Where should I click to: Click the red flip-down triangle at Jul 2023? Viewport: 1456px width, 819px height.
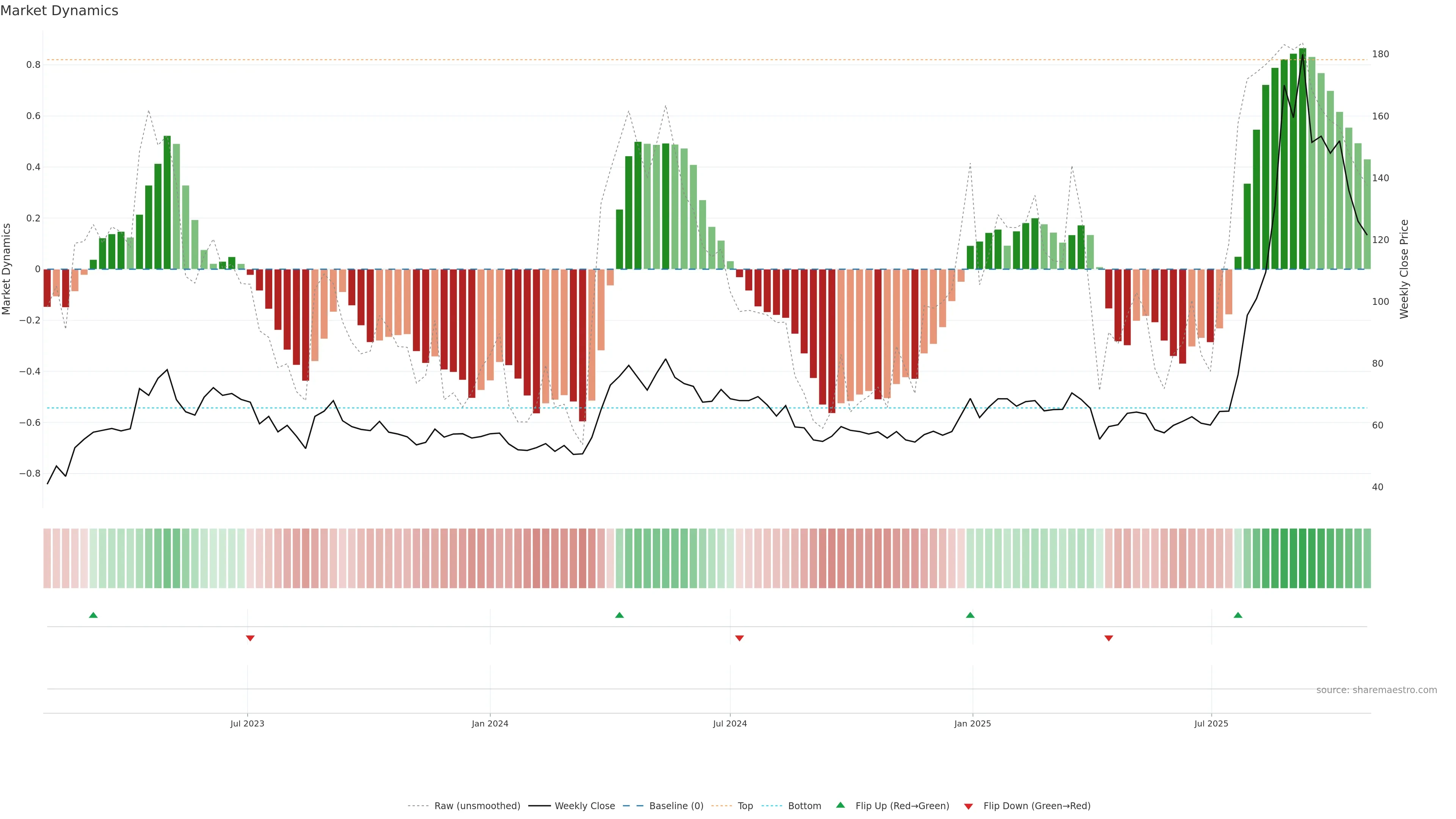tap(250, 638)
